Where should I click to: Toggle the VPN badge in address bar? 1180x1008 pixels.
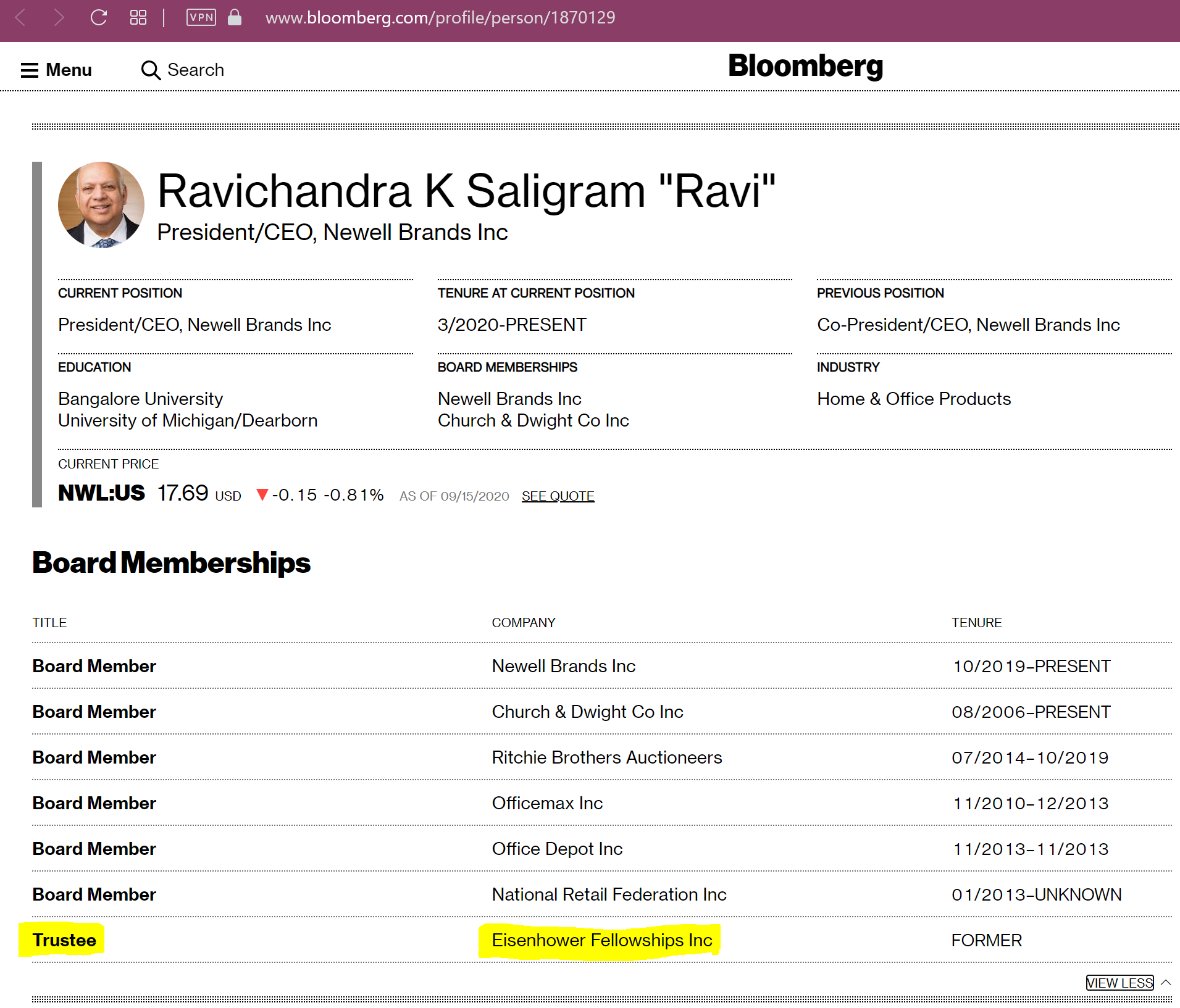pos(201,17)
